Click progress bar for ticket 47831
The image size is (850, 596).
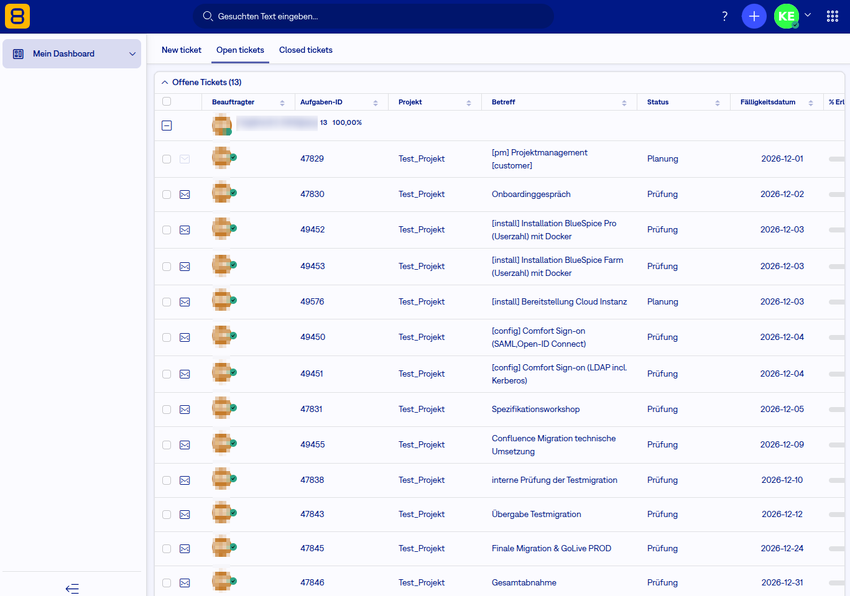pos(836,409)
